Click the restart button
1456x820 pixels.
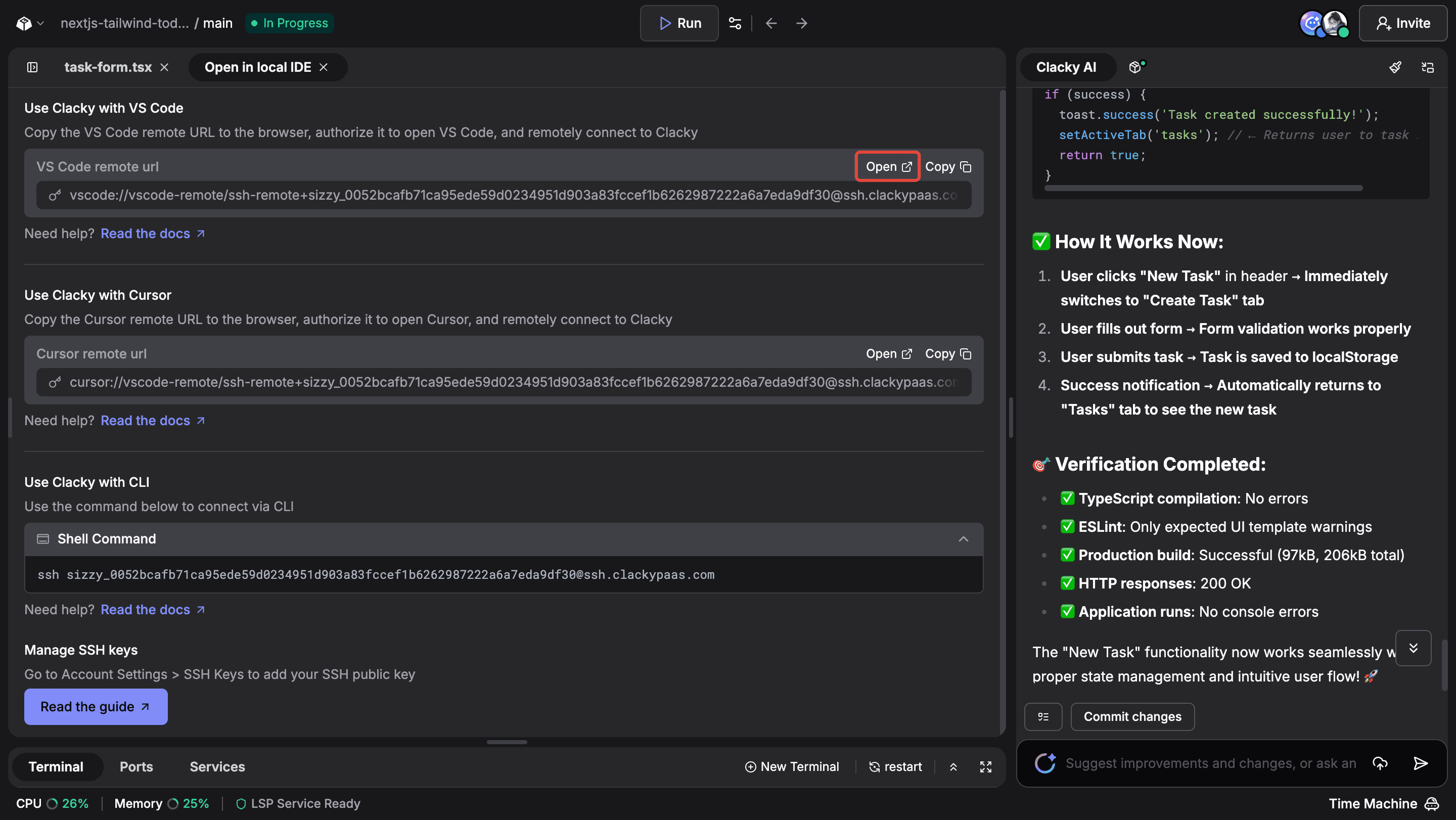click(x=895, y=767)
